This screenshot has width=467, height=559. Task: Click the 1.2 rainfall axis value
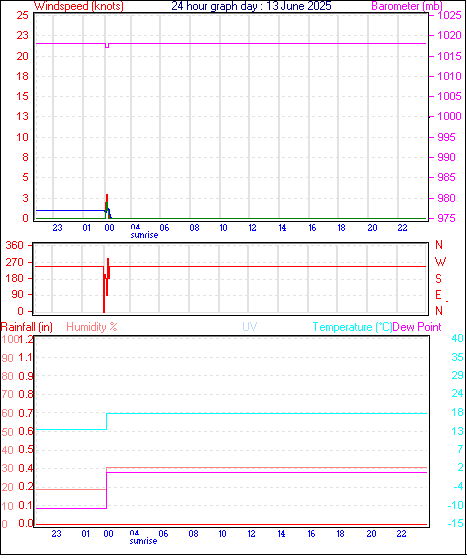pos(26,339)
